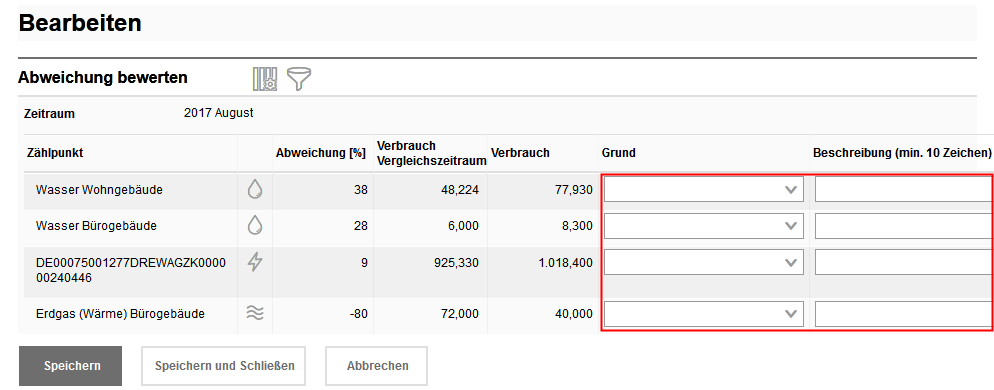Click water drop icon for Wasser Bürogebäude
The height and width of the screenshot is (390, 994).
(255, 225)
